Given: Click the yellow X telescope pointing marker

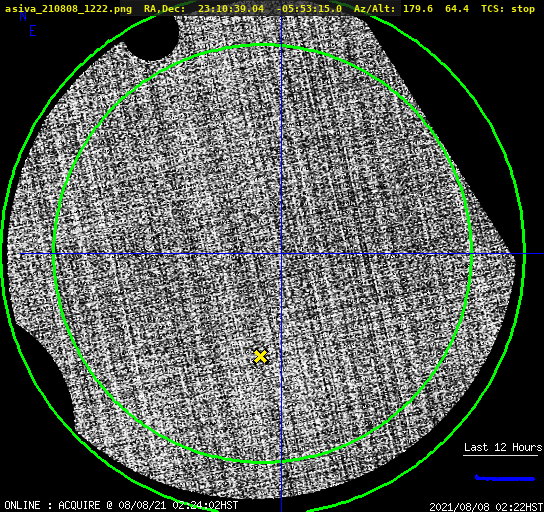Looking at the screenshot, I should [x=260, y=357].
